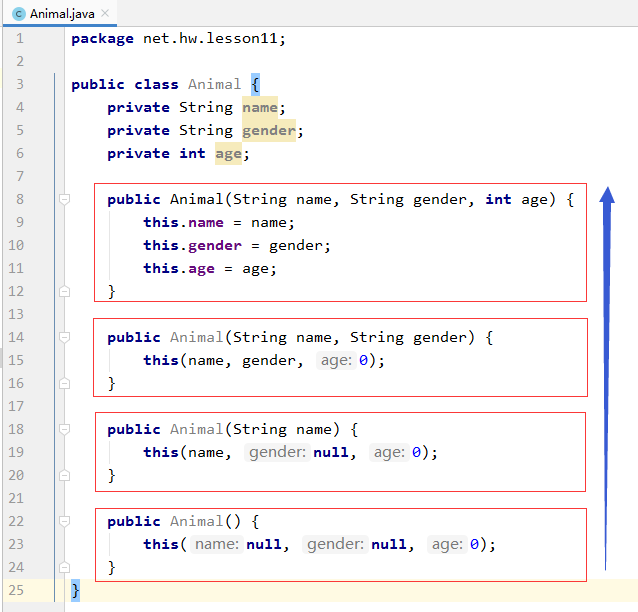638x612 pixels.
Task: Click line number 25 in the gutter
Action: click(x=16, y=590)
